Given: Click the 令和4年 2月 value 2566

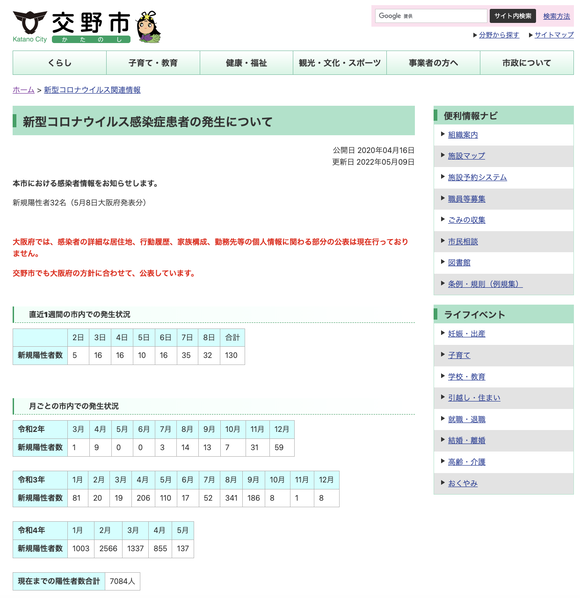Looking at the screenshot, I should (108, 548).
